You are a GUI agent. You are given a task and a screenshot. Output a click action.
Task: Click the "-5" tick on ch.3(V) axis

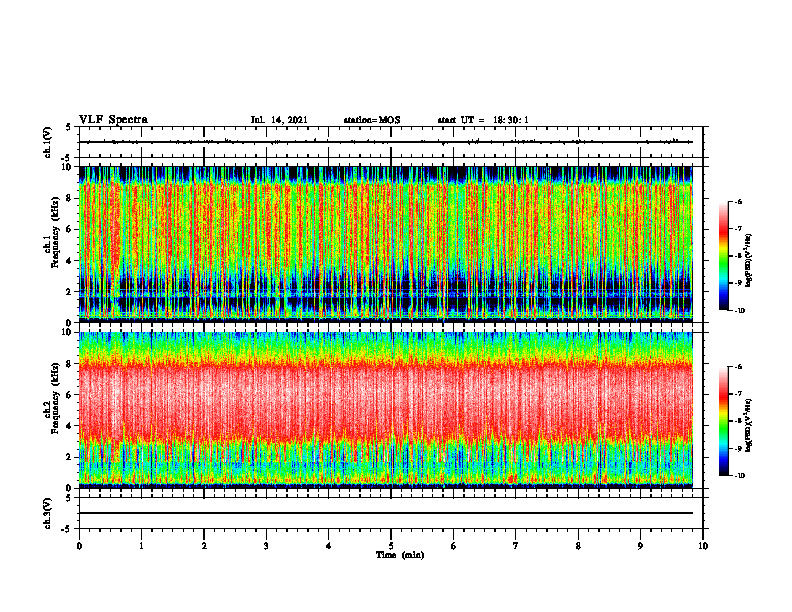[66, 529]
